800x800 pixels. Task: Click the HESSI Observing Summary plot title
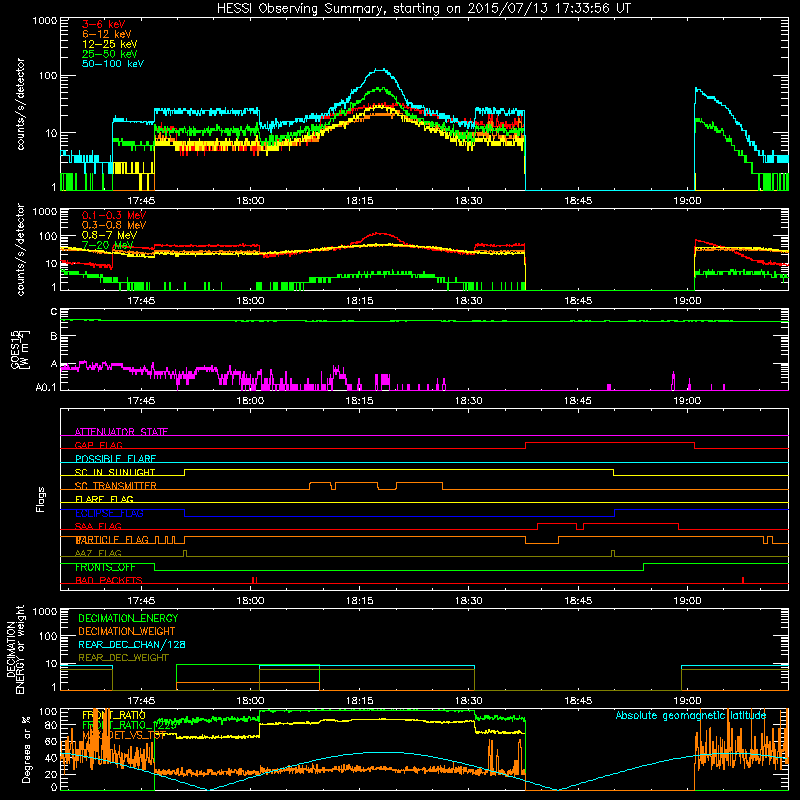pos(424,9)
